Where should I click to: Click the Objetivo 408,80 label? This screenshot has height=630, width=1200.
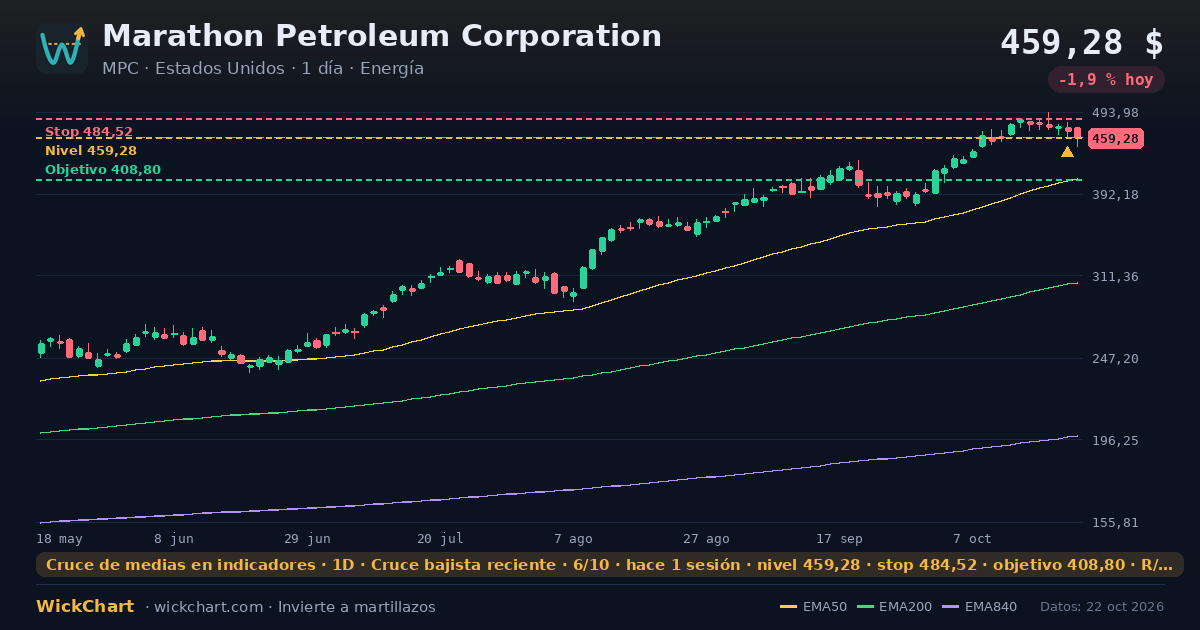point(103,170)
